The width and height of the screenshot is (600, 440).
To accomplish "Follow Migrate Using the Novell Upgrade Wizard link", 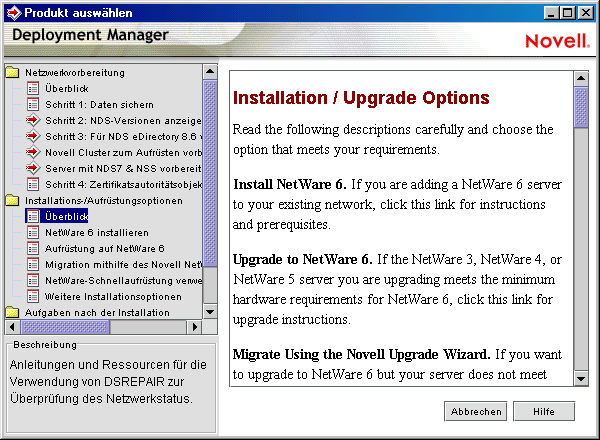I will (x=361, y=354).
